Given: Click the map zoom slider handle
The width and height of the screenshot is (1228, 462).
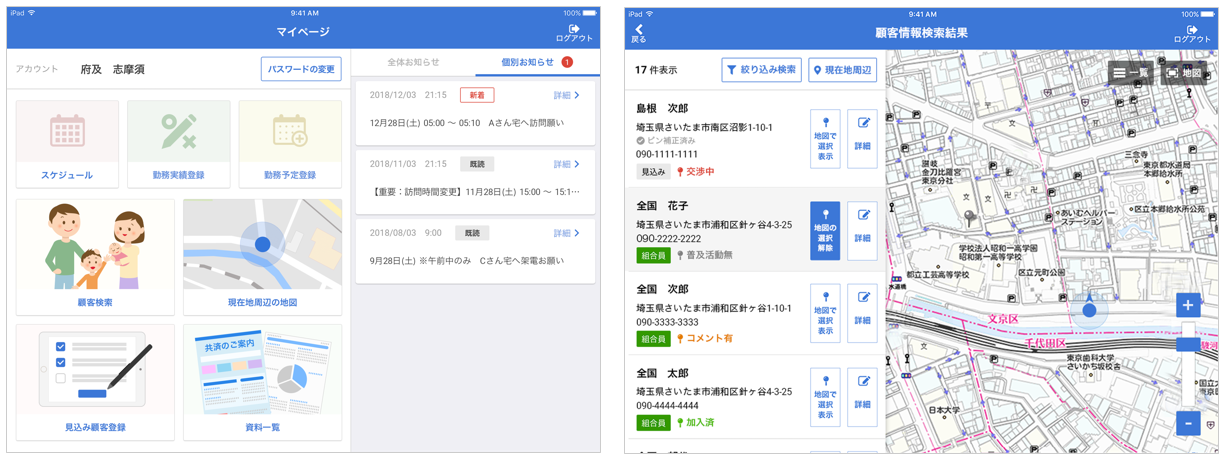Looking at the screenshot, I should pyautogui.click(x=1187, y=344).
